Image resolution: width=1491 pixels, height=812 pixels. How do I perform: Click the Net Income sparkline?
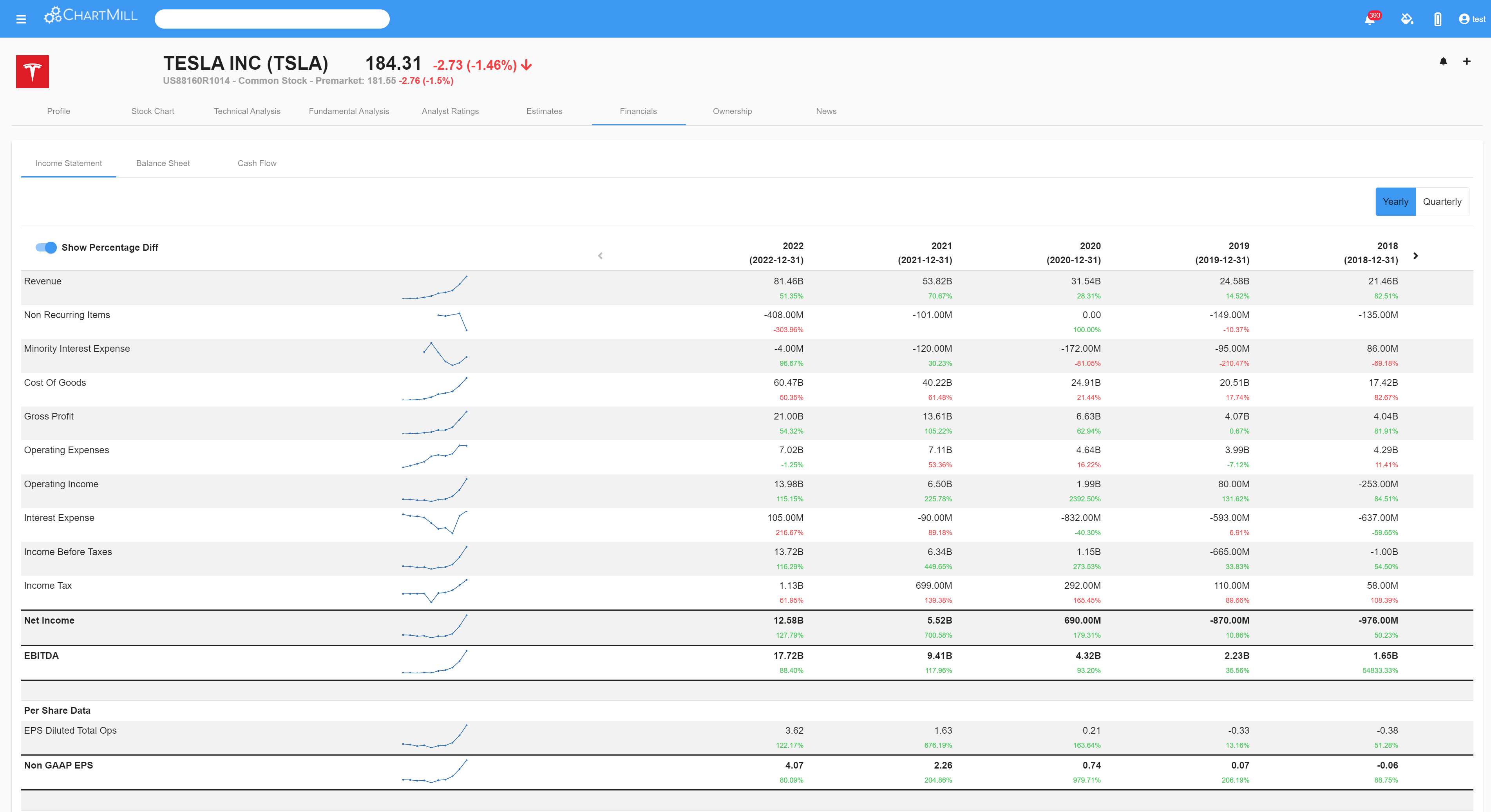click(x=435, y=626)
